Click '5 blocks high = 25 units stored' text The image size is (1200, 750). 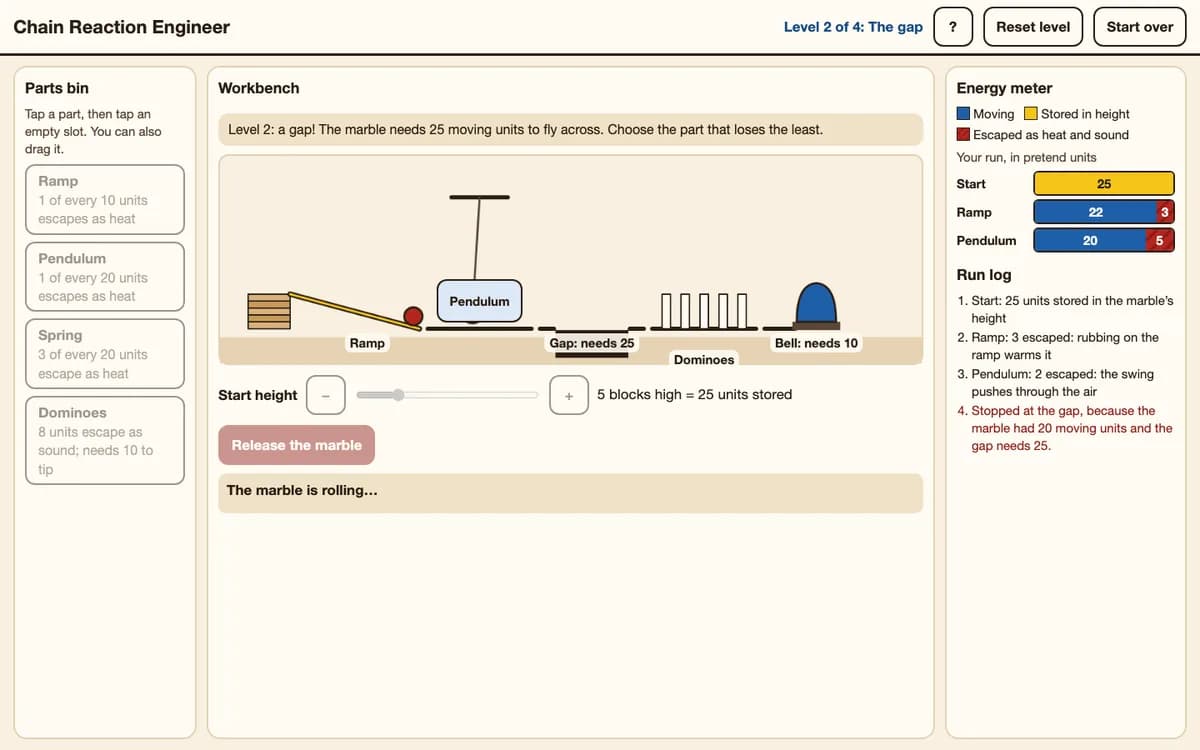[694, 395]
